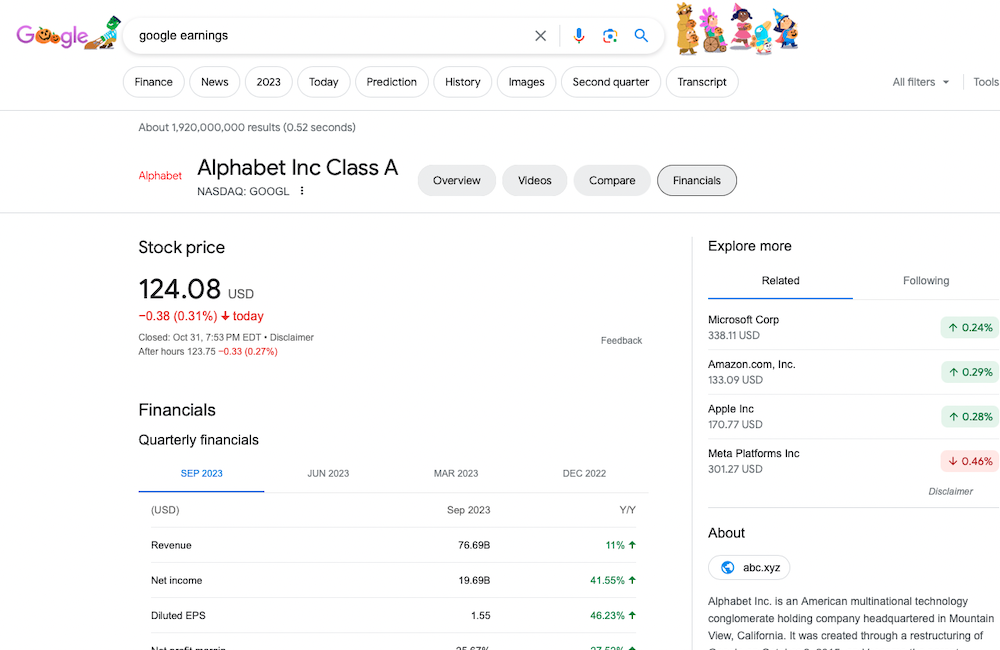Image resolution: width=1000 pixels, height=650 pixels.
Task: Select the Related tab in Explore more
Action: [x=780, y=281]
